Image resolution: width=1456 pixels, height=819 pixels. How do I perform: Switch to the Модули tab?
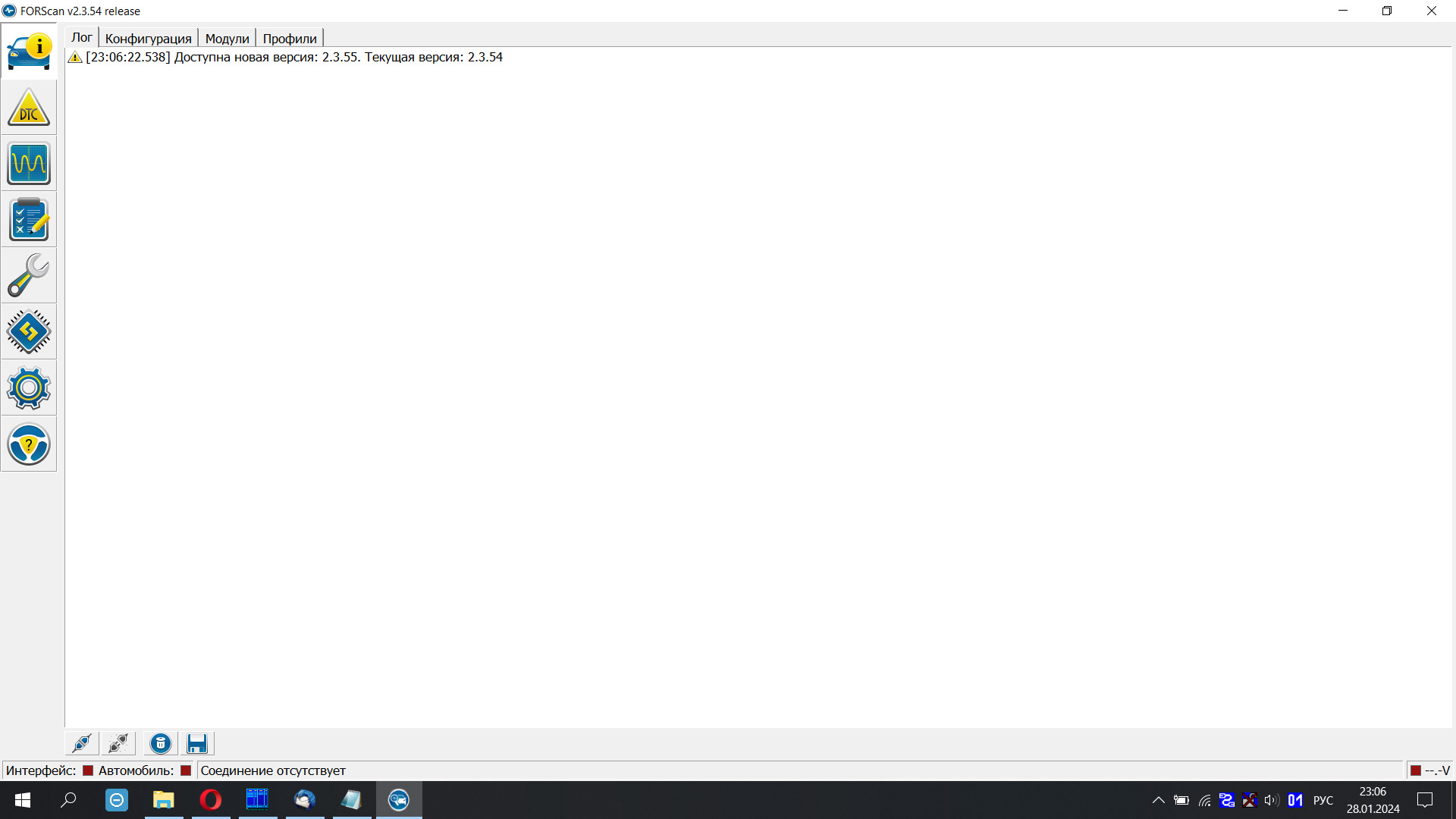227,39
